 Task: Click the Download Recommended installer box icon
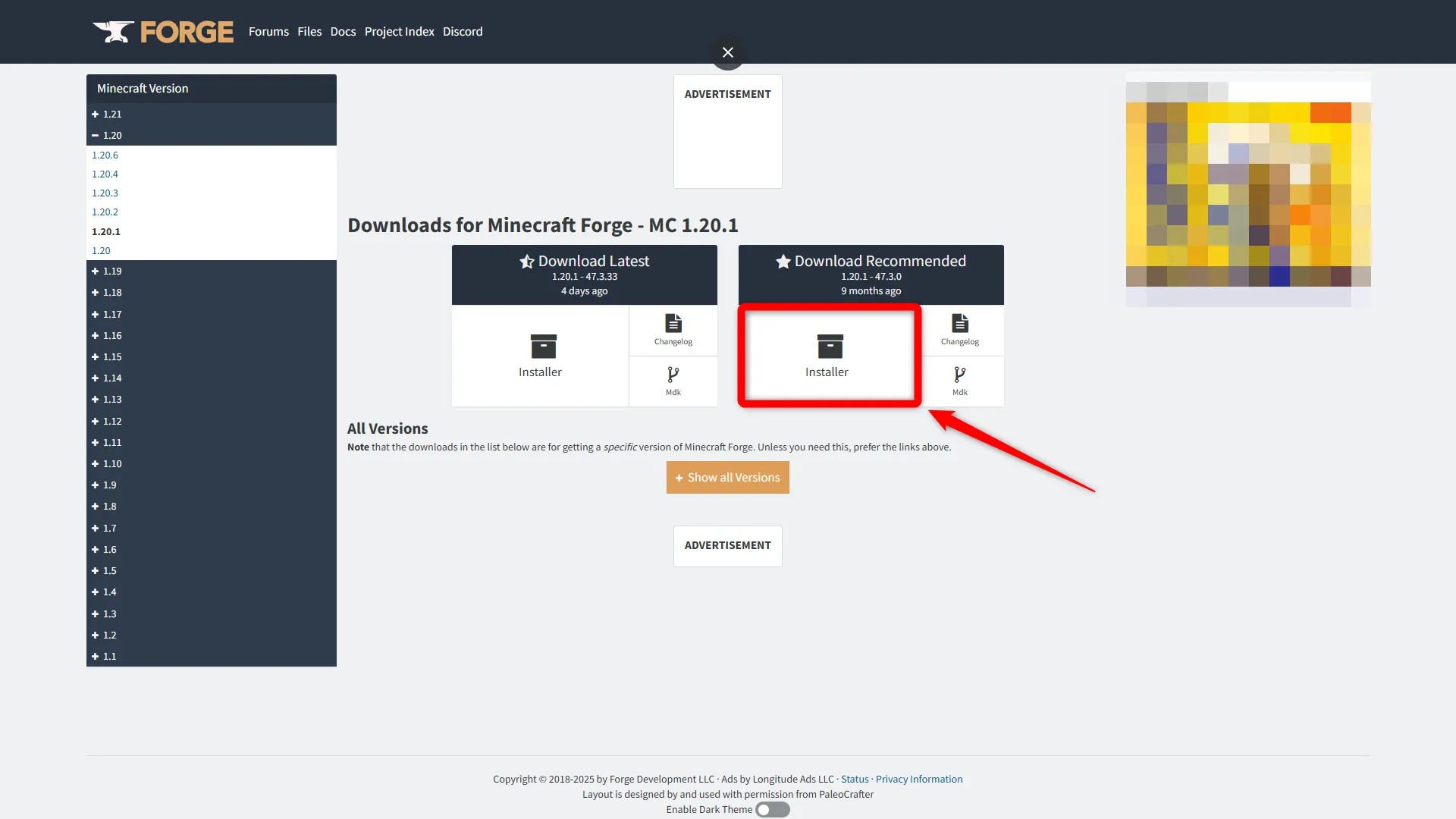(830, 347)
